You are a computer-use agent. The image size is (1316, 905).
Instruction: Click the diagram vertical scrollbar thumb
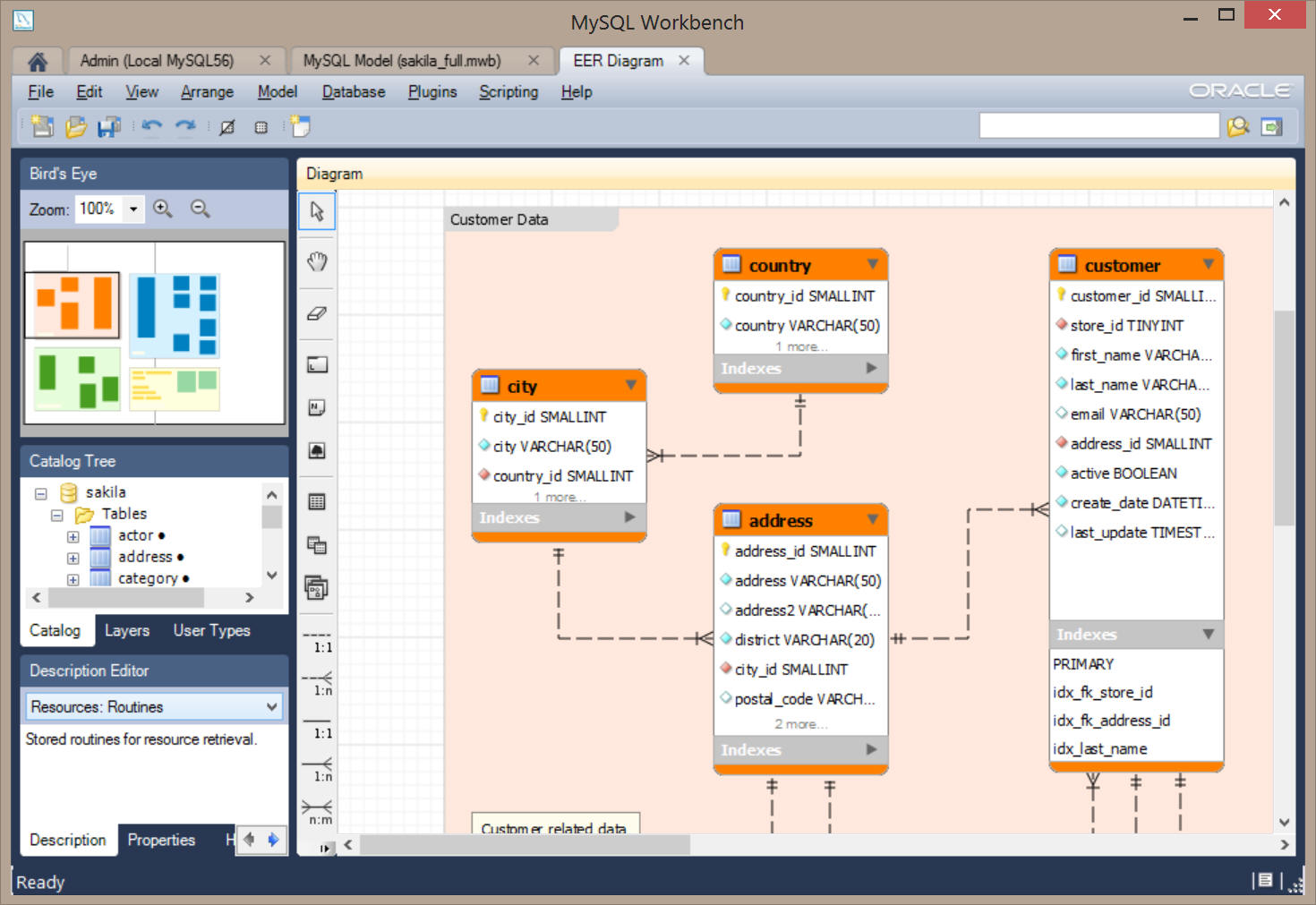coord(1284,418)
